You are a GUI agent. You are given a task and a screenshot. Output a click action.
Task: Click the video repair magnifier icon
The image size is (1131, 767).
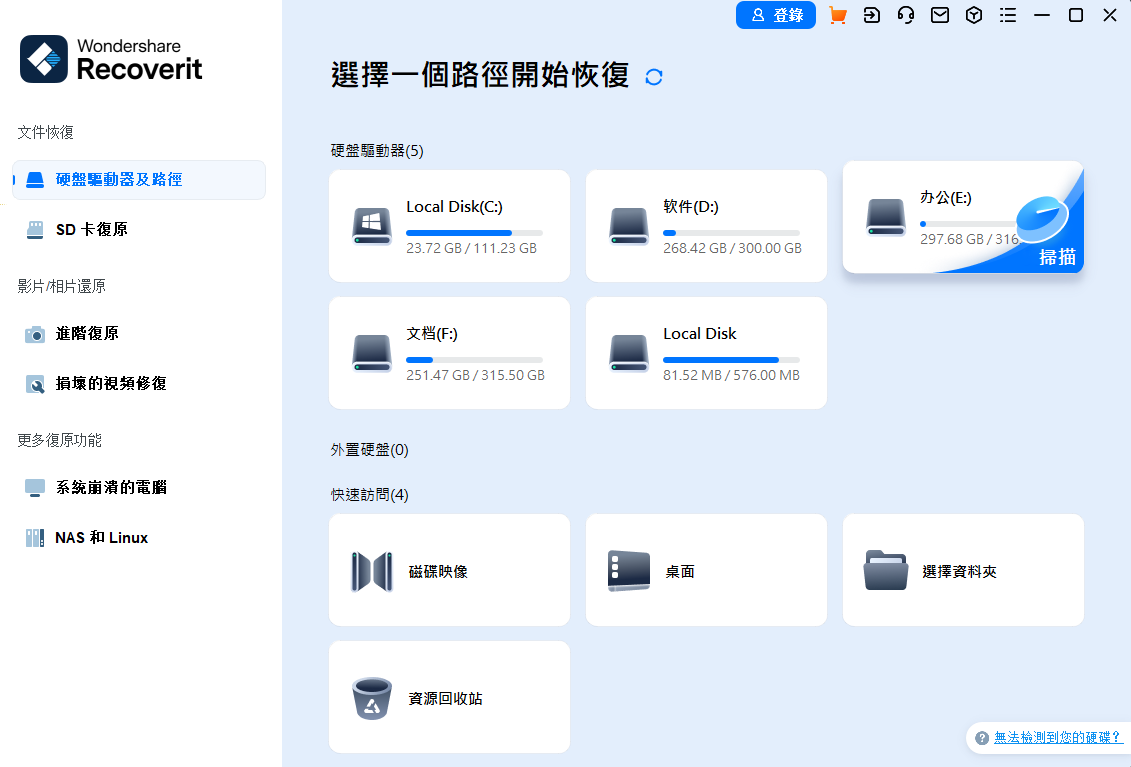35,384
